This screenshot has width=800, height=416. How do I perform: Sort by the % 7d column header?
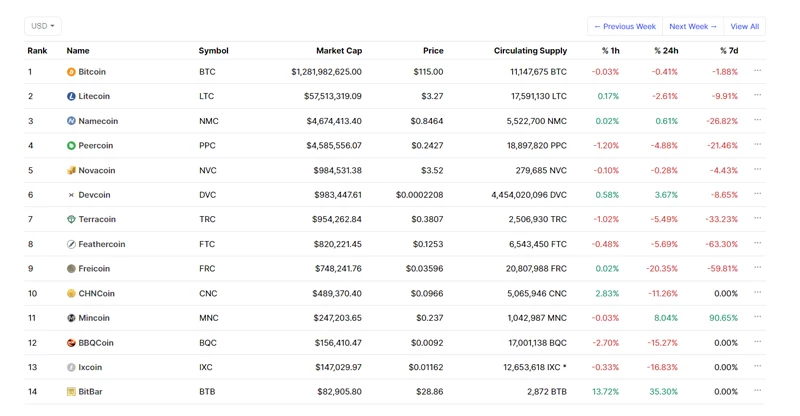pyautogui.click(x=726, y=50)
